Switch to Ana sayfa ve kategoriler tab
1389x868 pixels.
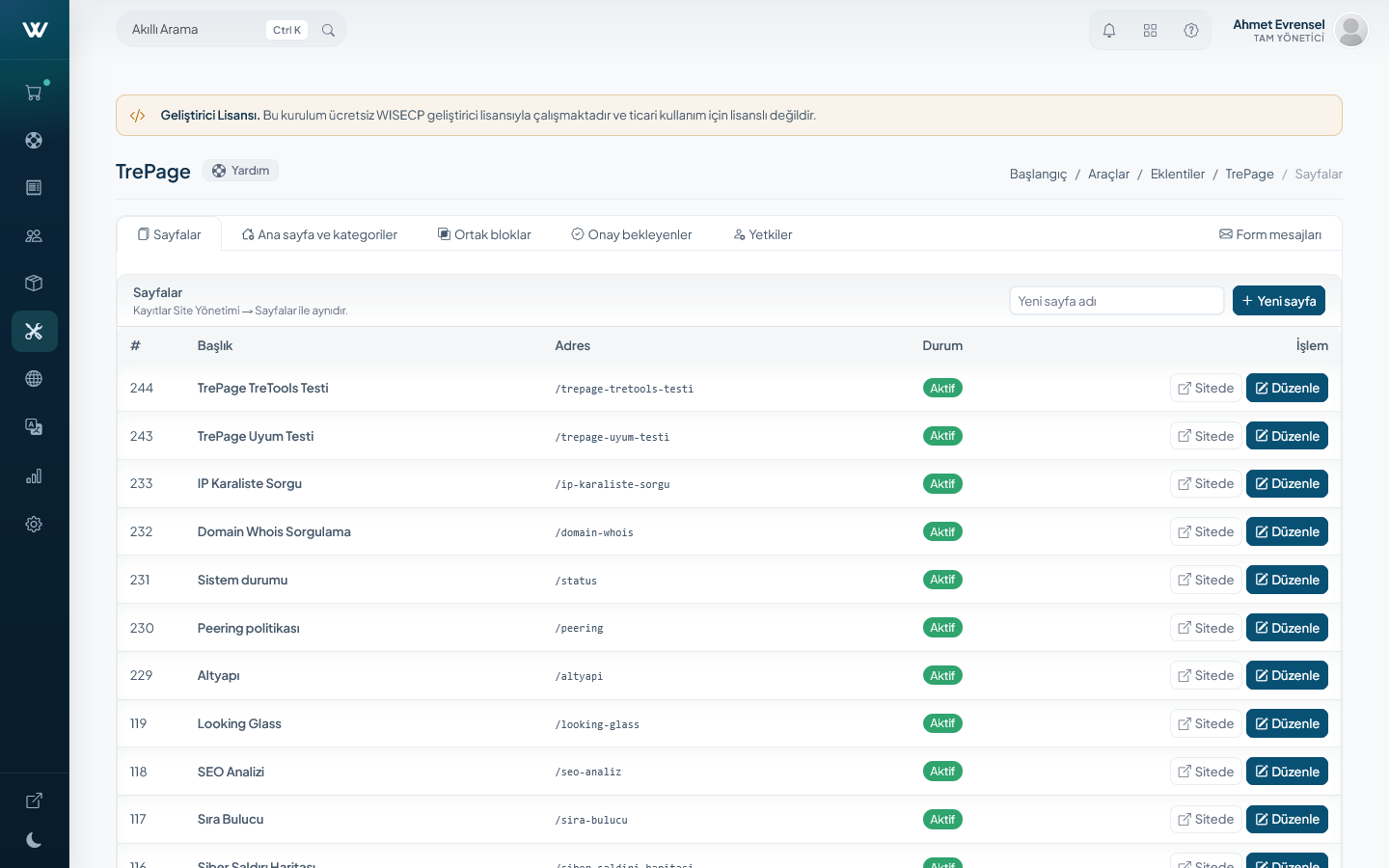[x=319, y=234]
